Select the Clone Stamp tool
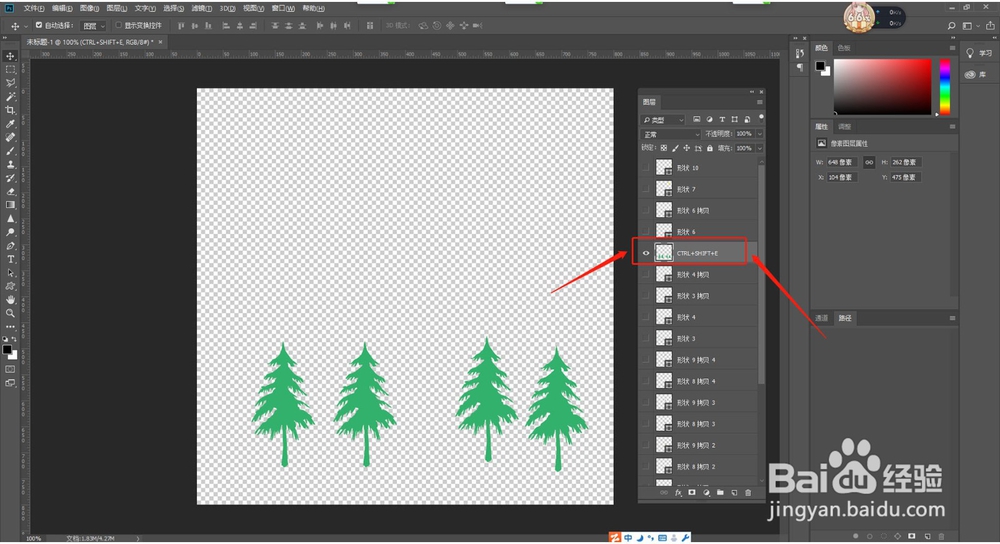 (x=11, y=165)
